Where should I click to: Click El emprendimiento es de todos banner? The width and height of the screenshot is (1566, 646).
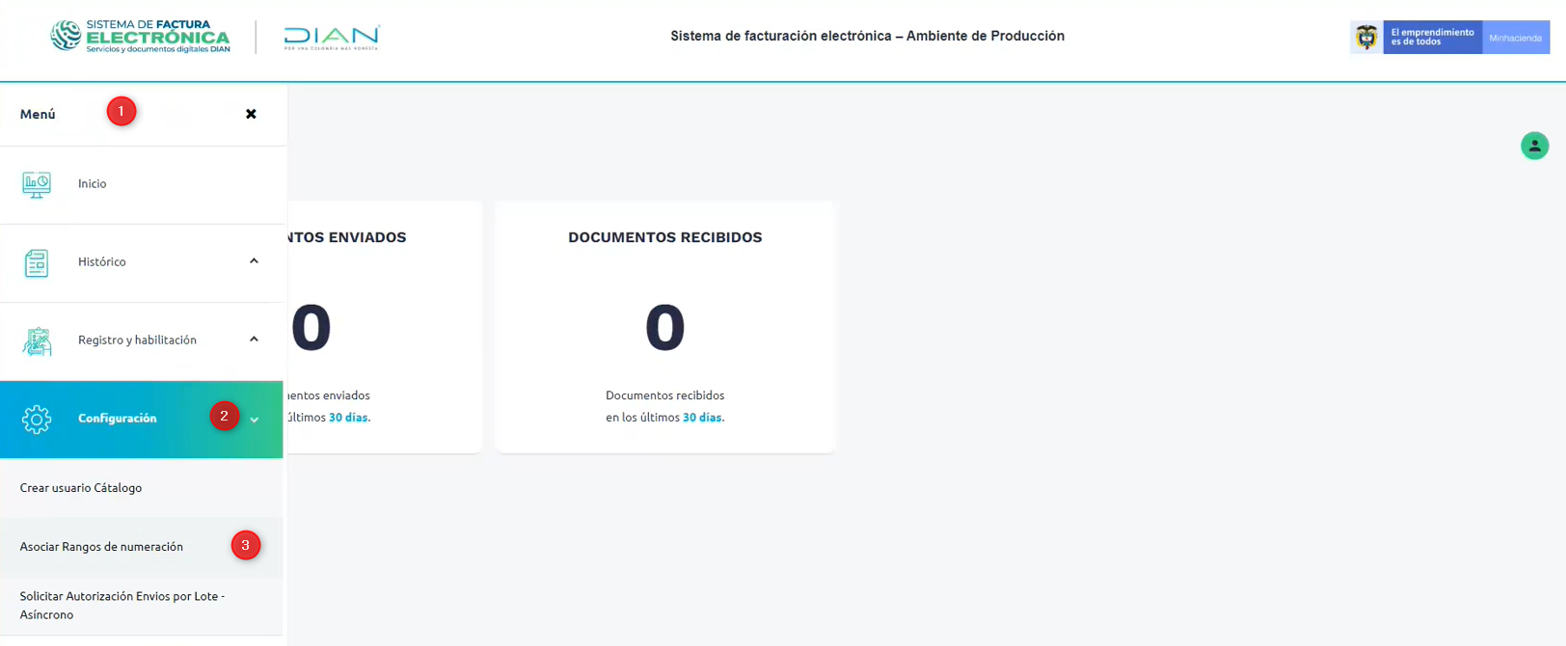click(1431, 37)
